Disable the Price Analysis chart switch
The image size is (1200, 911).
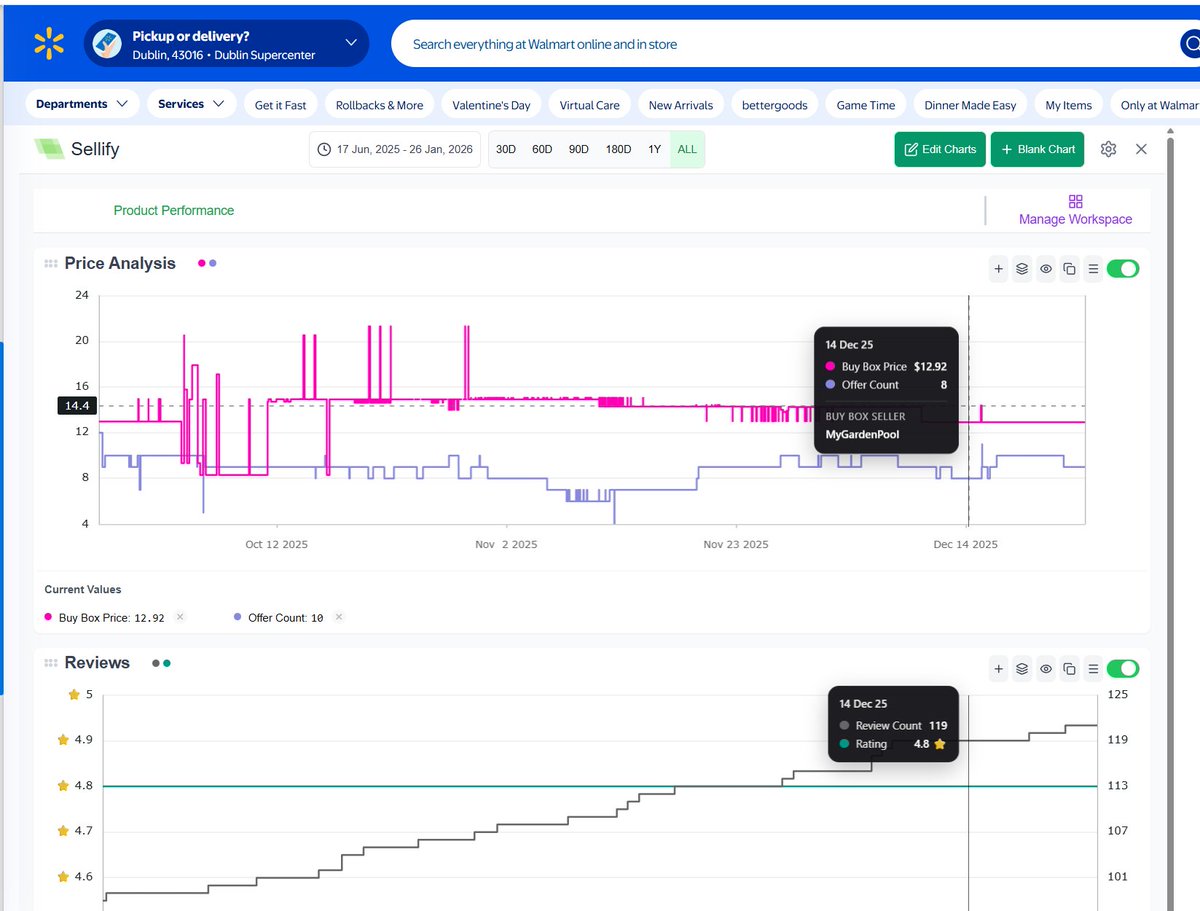tap(1123, 269)
